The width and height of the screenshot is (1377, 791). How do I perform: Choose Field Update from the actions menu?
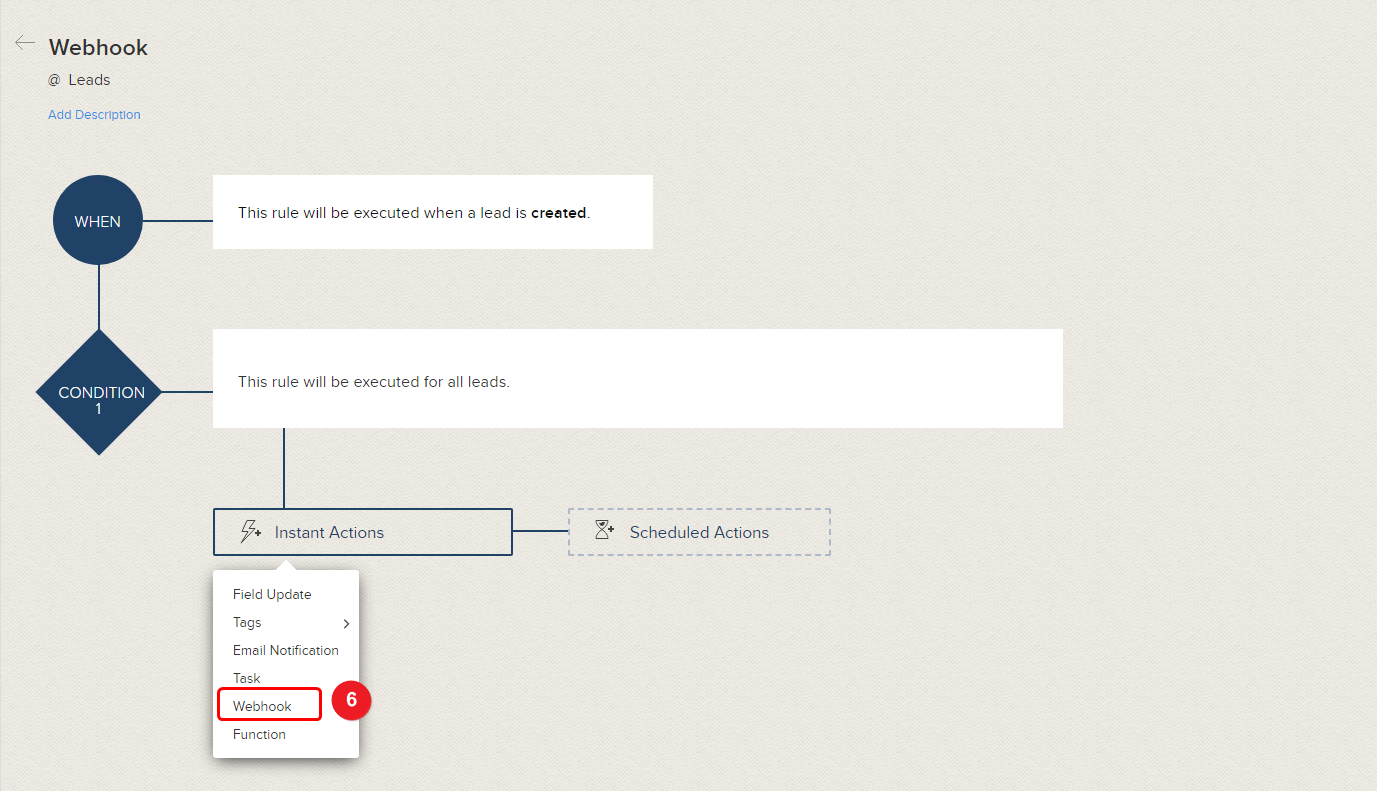[272, 594]
